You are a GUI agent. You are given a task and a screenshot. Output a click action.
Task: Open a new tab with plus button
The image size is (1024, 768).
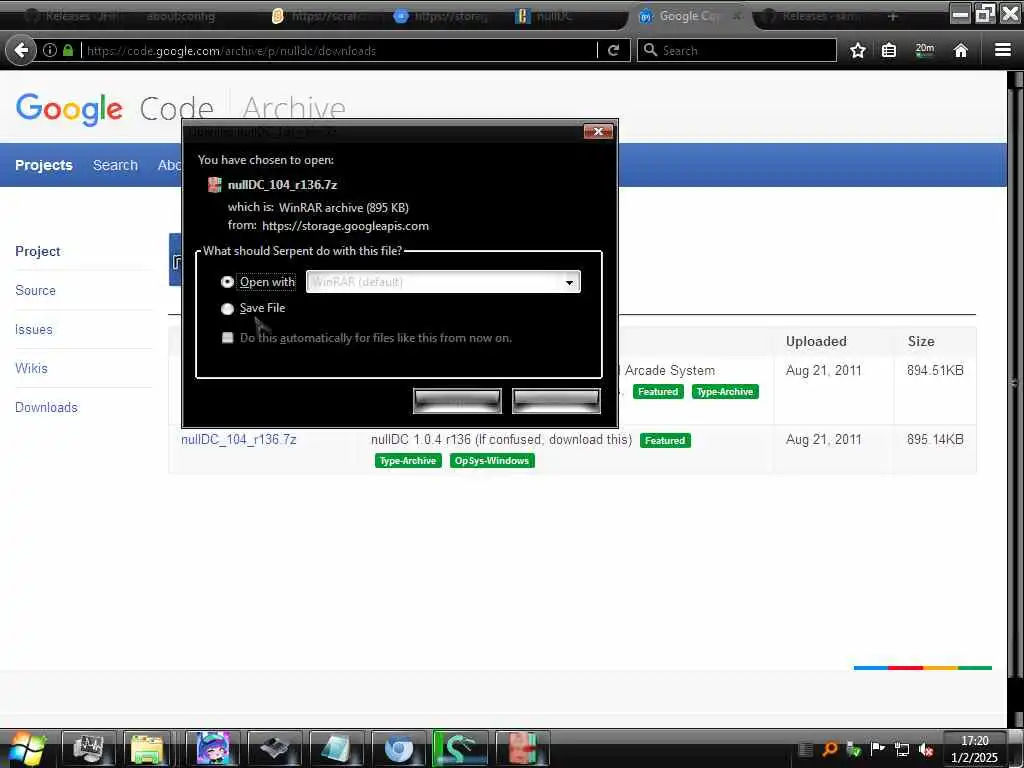[893, 16]
